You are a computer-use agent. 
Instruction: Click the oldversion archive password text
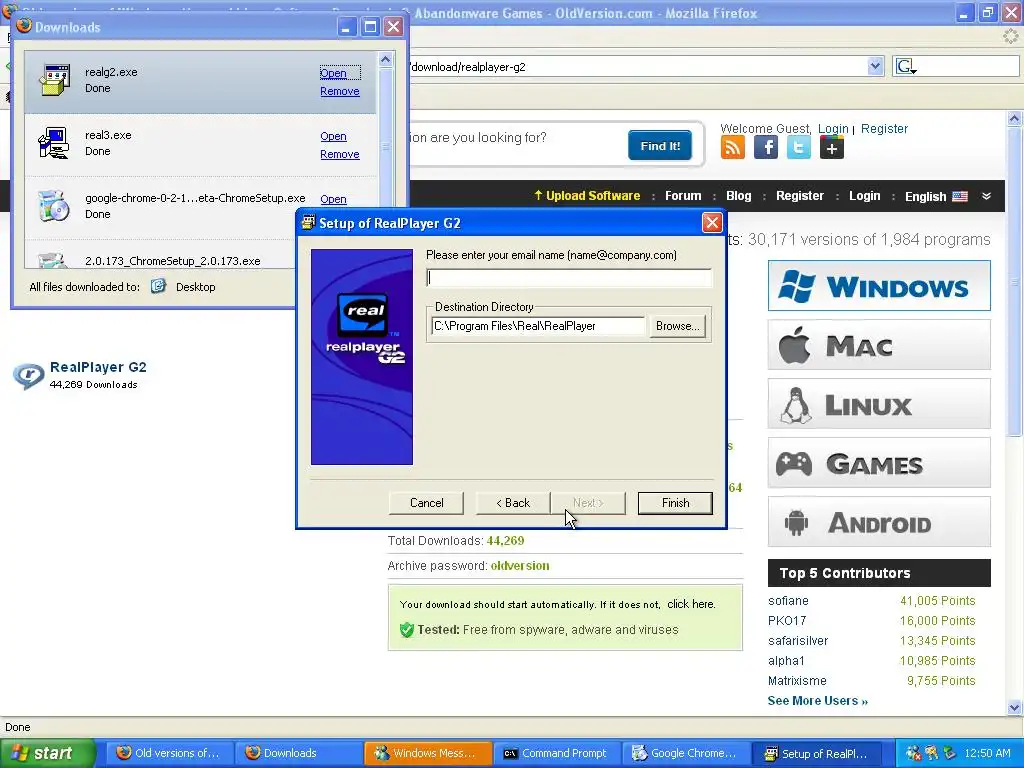point(520,566)
